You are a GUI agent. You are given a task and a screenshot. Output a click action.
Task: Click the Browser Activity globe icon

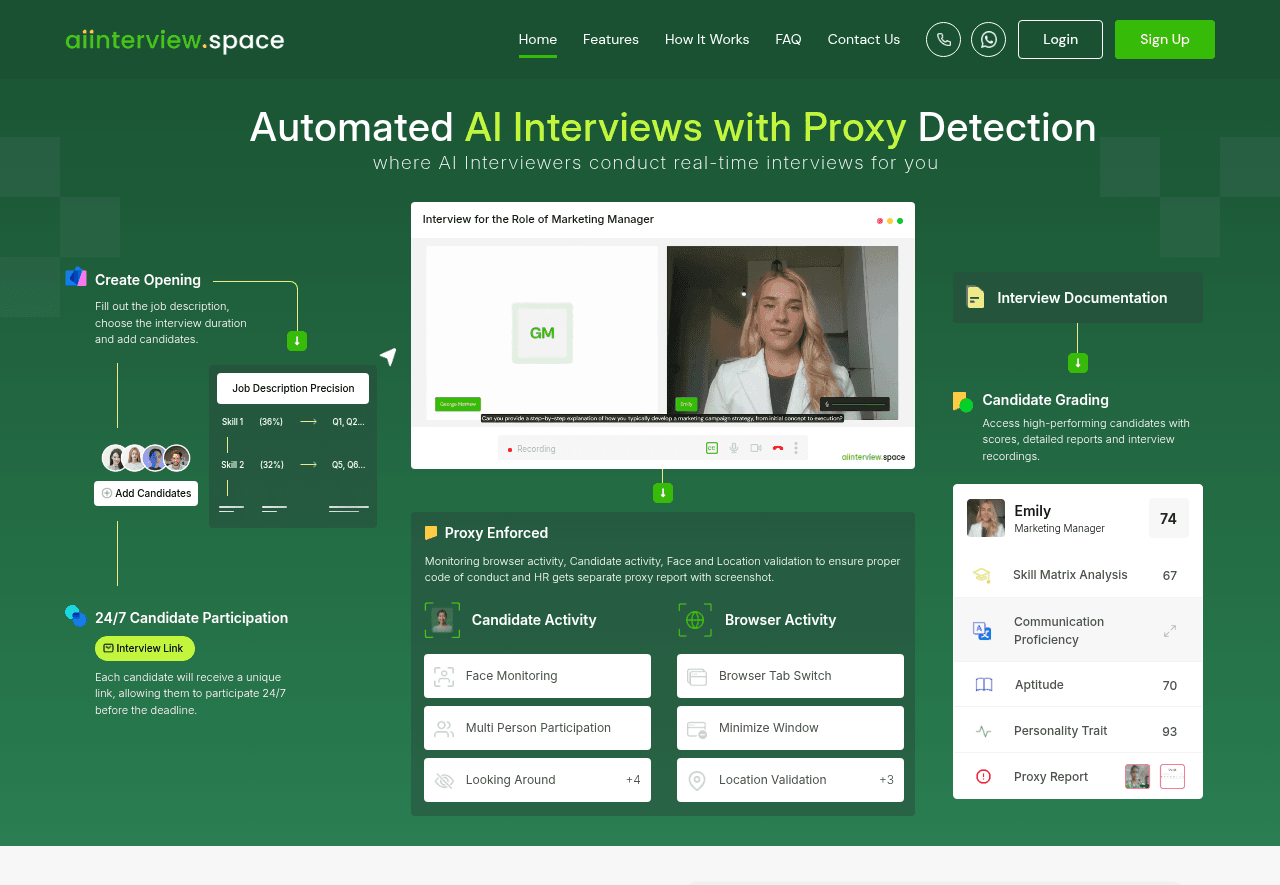point(695,620)
